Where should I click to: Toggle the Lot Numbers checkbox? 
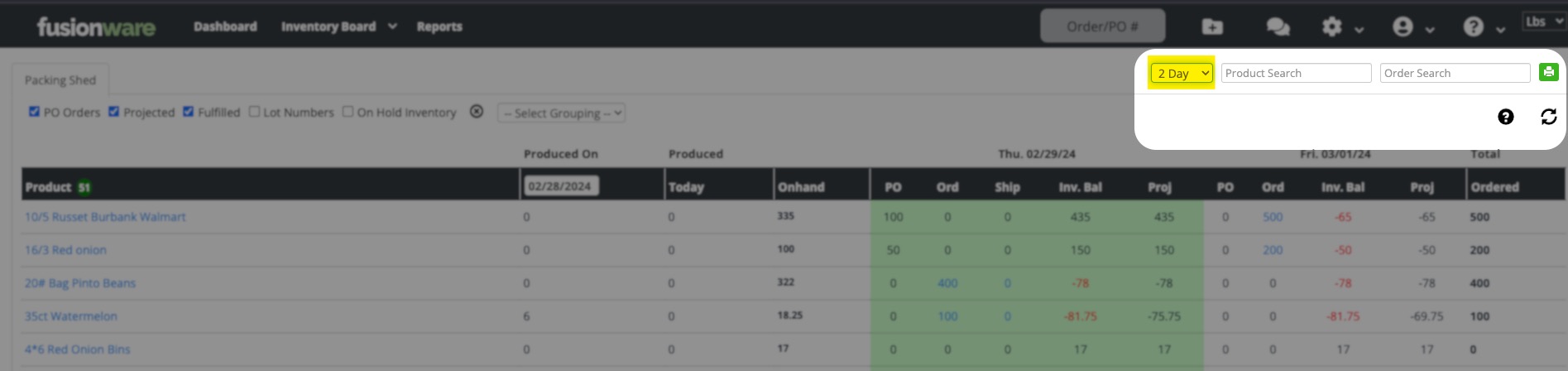[x=254, y=112]
